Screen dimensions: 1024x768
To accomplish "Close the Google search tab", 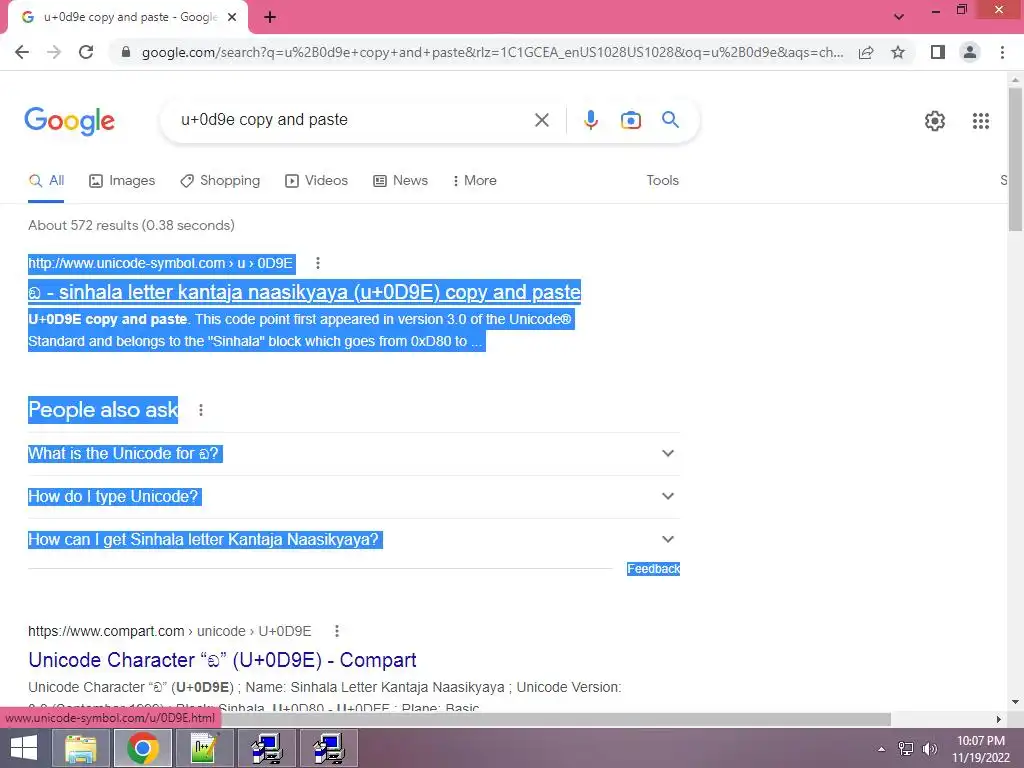I will click(x=232, y=17).
